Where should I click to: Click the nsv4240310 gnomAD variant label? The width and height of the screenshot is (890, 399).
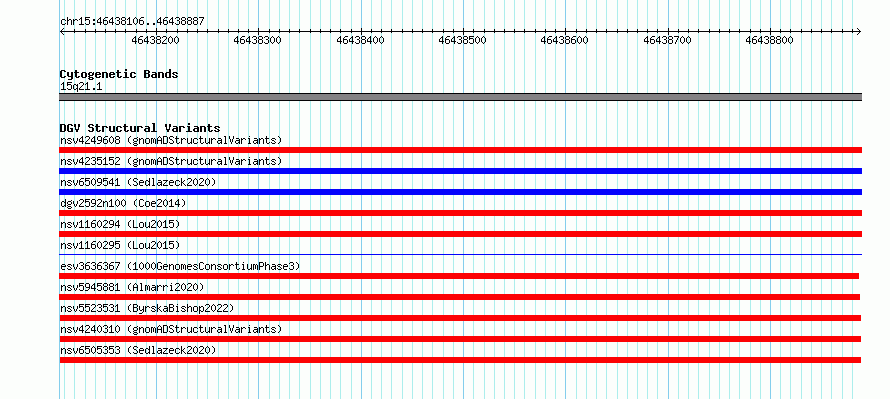click(x=171, y=329)
